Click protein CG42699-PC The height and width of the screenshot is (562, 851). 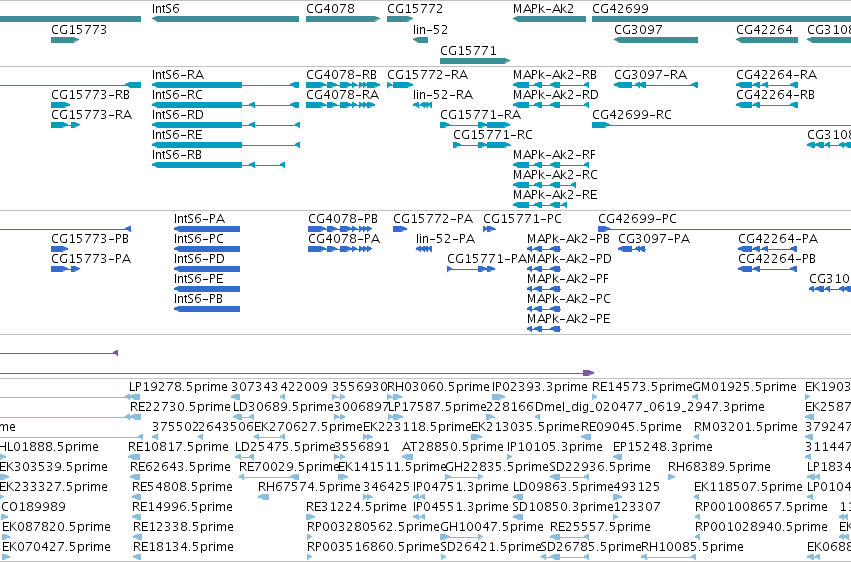click(725, 229)
